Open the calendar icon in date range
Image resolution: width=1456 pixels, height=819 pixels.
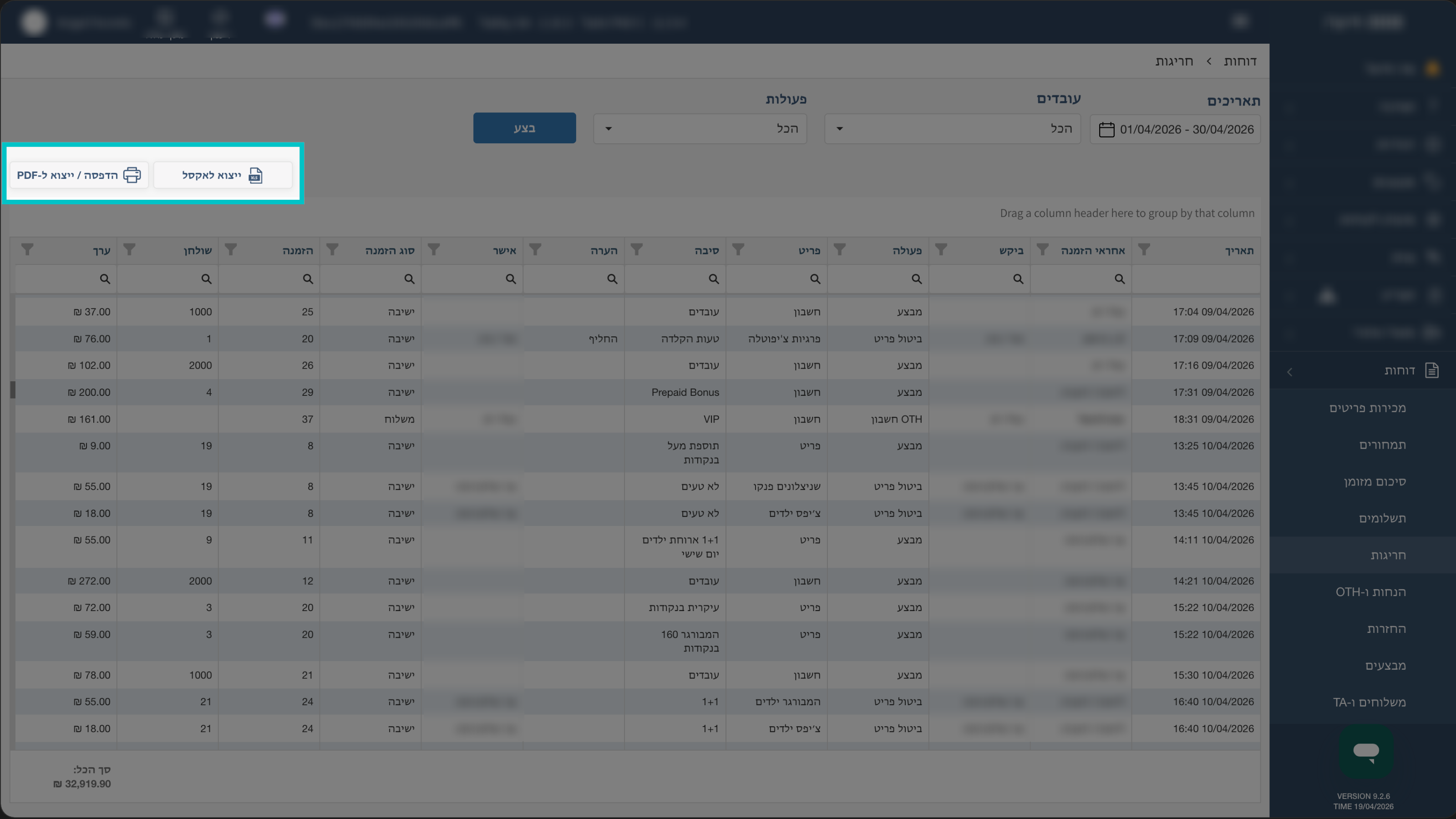(x=1106, y=129)
